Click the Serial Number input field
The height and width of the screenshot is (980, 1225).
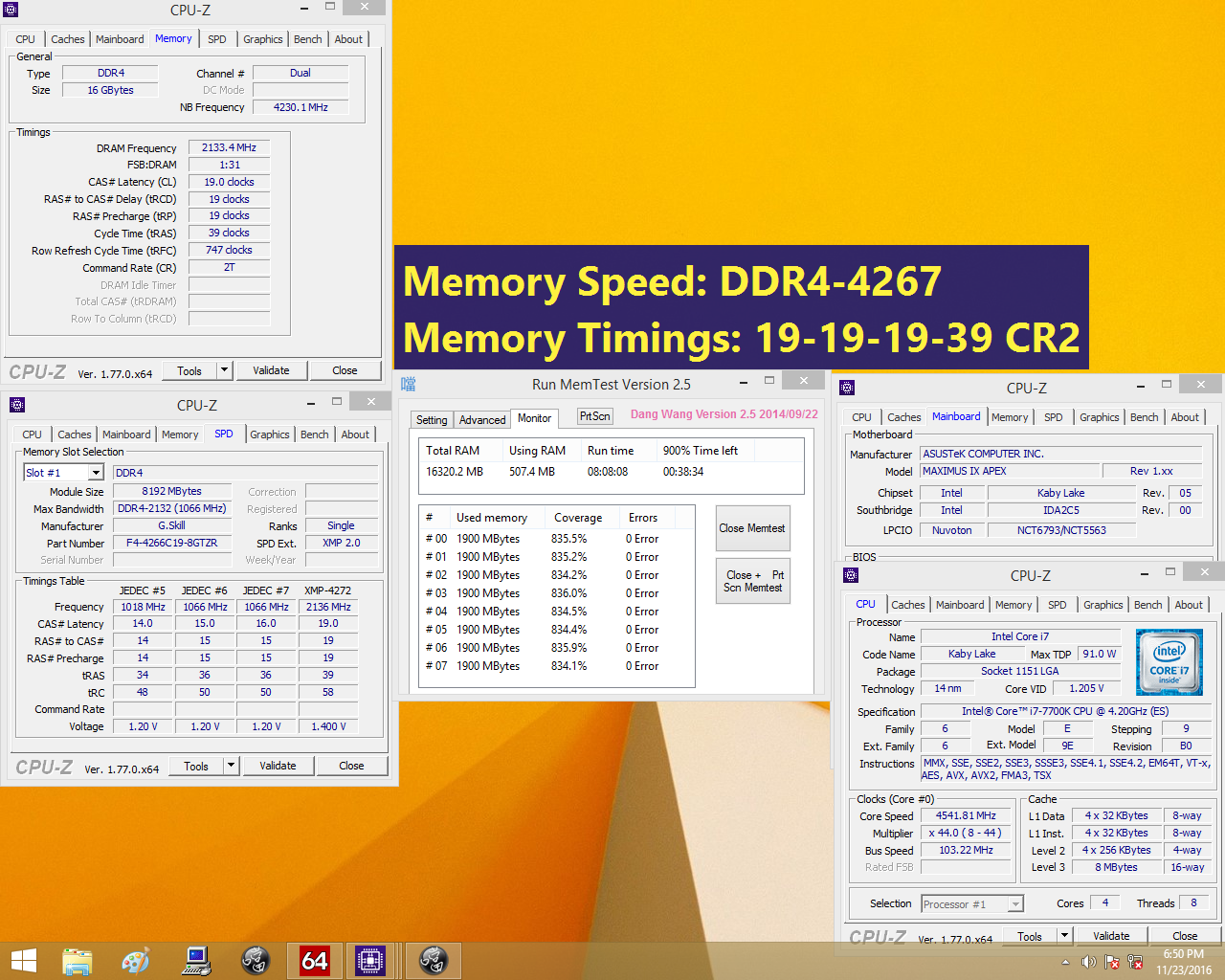click(171, 560)
